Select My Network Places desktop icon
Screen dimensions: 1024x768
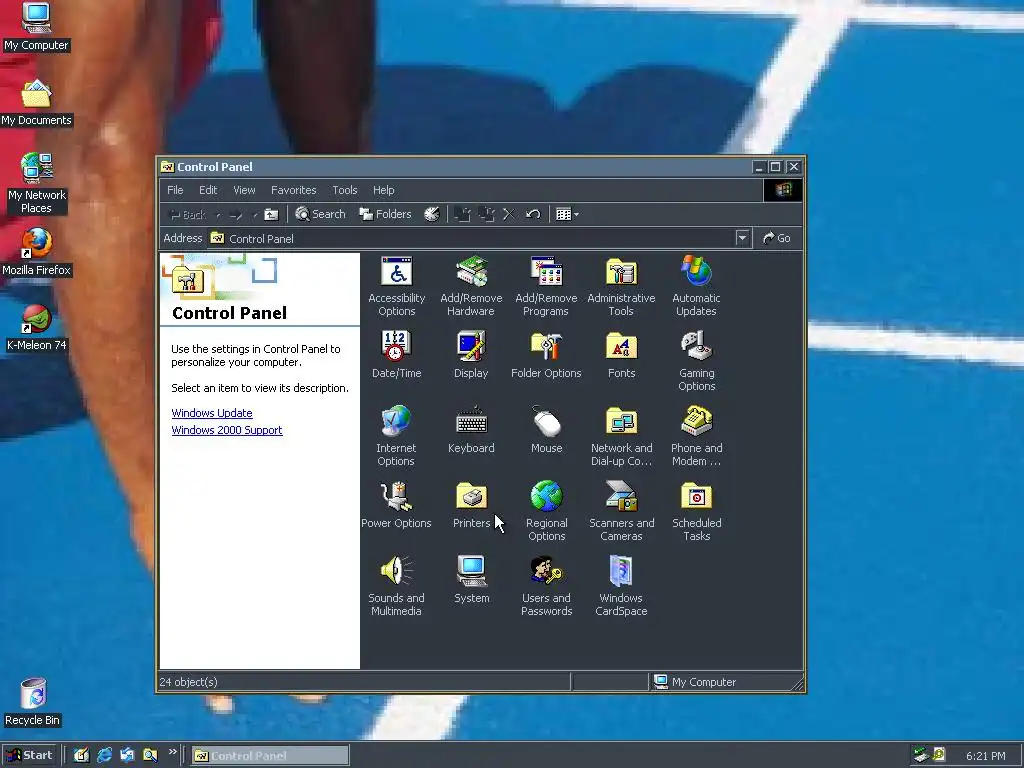tap(37, 184)
